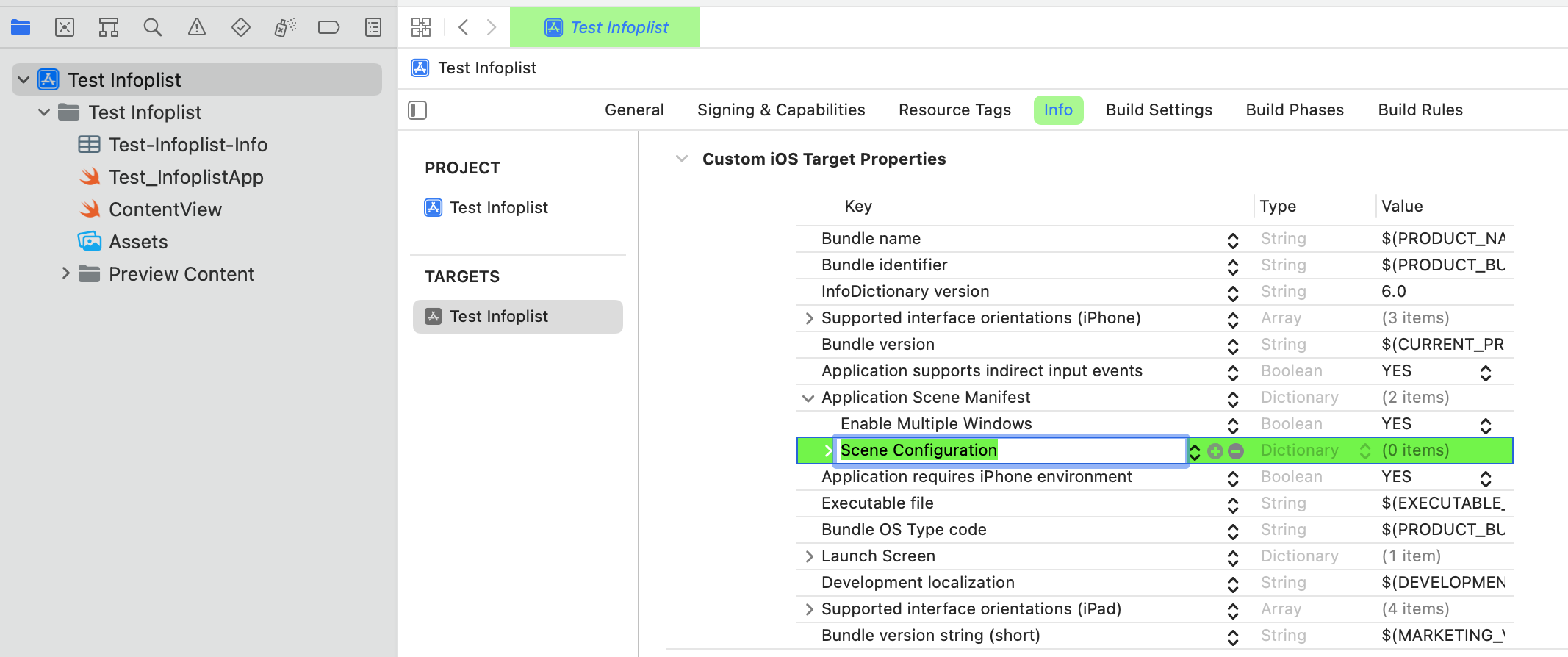This screenshot has height=657, width=1568.
Task: Switch to the Build Rules tab
Action: click(x=1420, y=110)
